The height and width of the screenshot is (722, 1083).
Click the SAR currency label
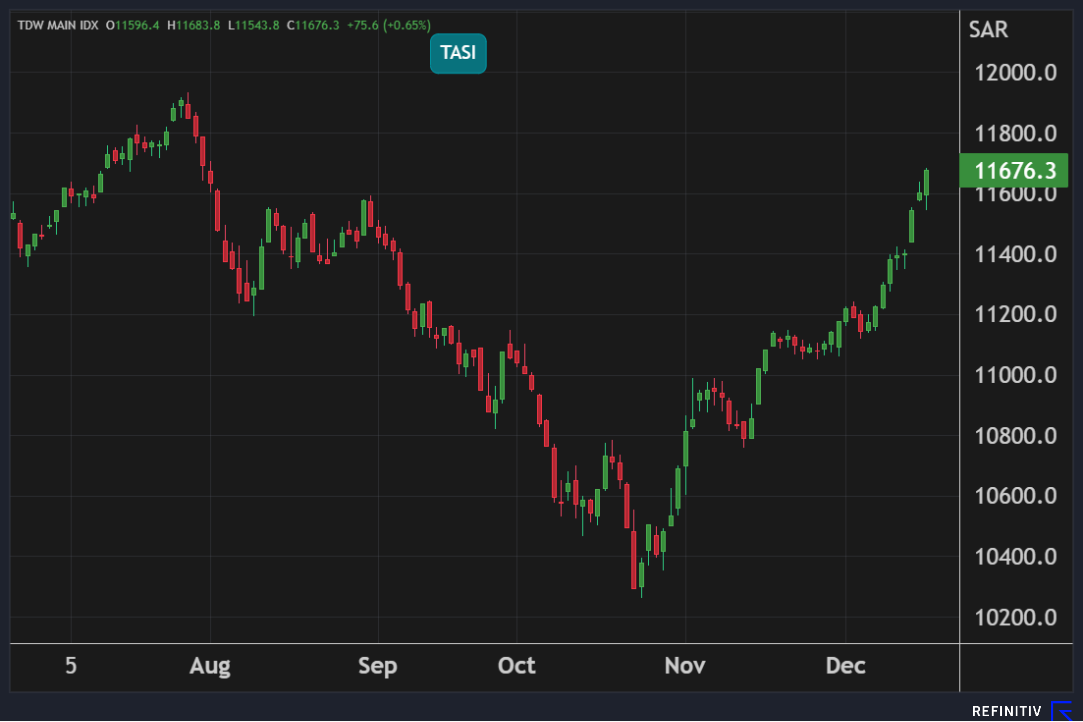[988, 30]
